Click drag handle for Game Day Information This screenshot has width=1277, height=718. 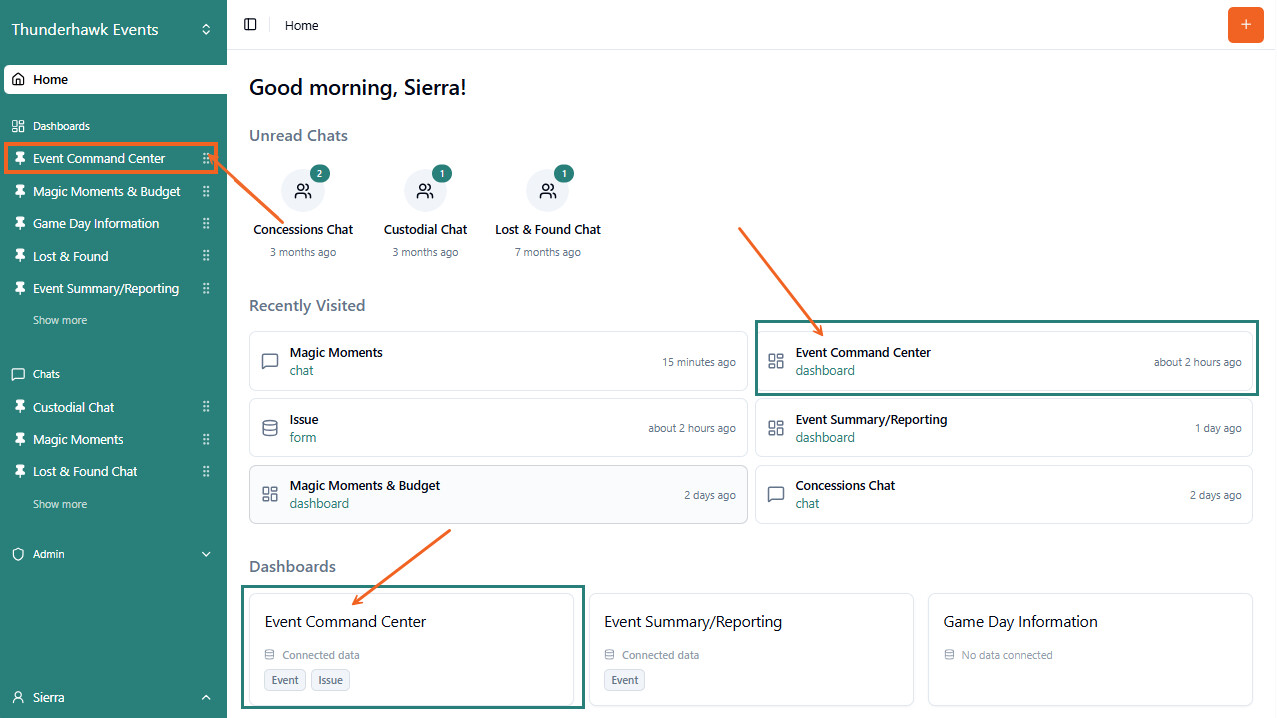(x=206, y=223)
